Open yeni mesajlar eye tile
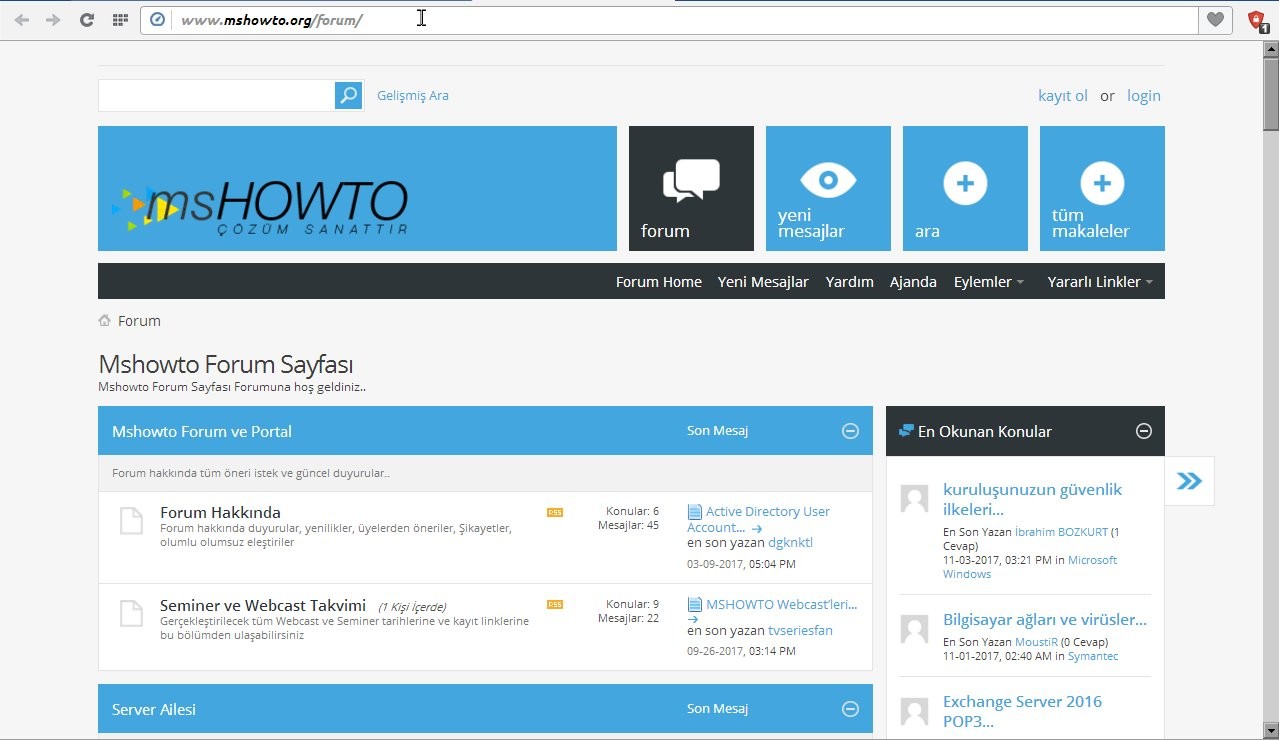The height and width of the screenshot is (740, 1279). pyautogui.click(x=828, y=188)
